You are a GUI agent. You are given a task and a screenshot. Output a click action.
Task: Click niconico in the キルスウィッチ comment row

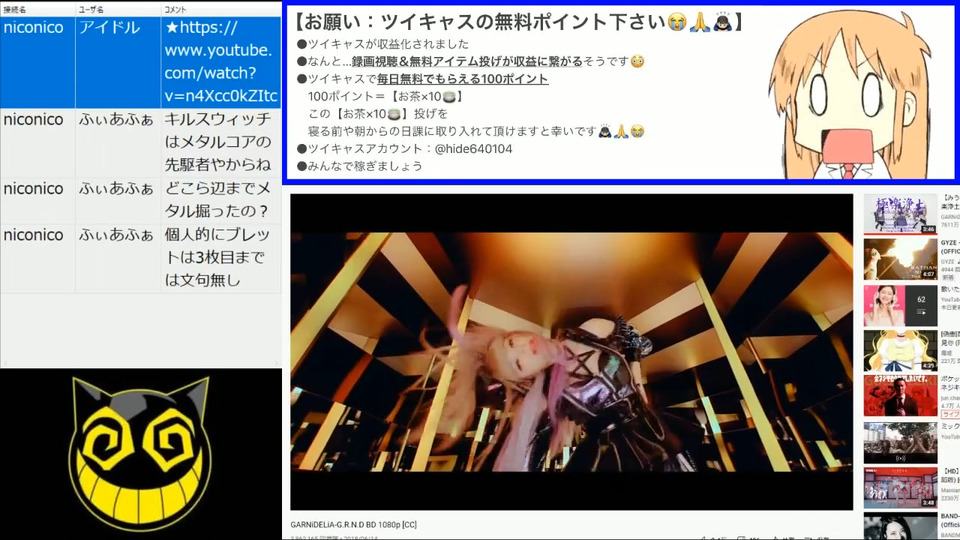tap(34, 120)
